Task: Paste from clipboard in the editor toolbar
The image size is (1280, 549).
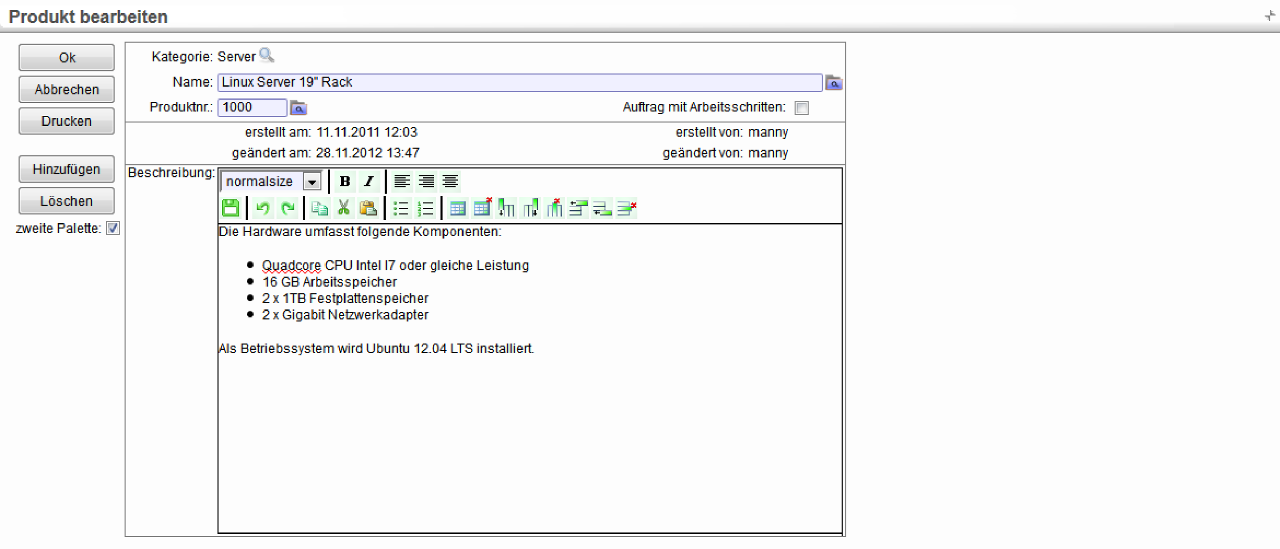Action: coord(368,208)
